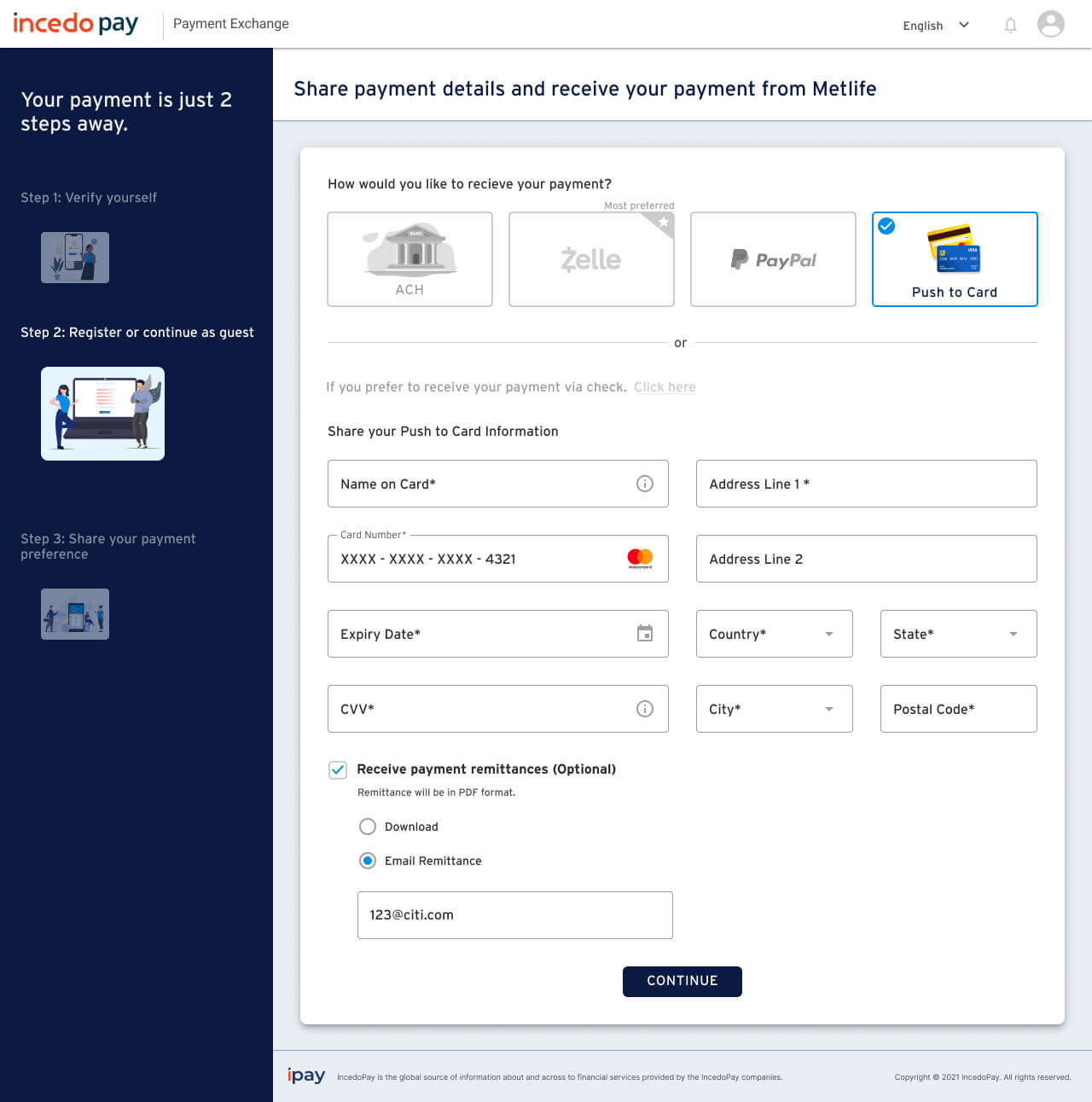The width and height of the screenshot is (1092, 1102).
Task: Choose Zelle as payment method
Action: (591, 258)
